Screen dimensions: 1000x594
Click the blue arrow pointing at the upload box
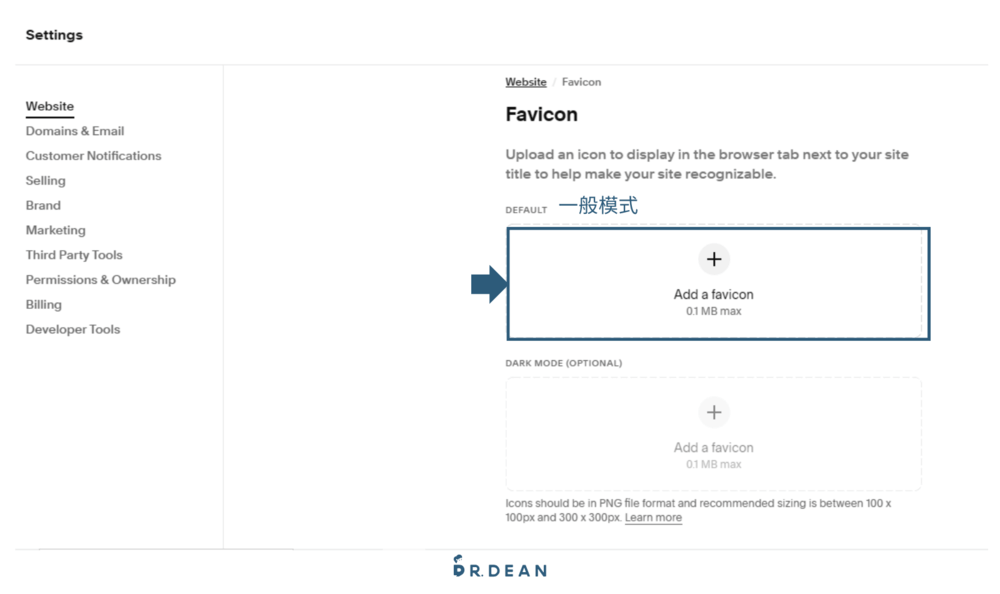click(483, 283)
